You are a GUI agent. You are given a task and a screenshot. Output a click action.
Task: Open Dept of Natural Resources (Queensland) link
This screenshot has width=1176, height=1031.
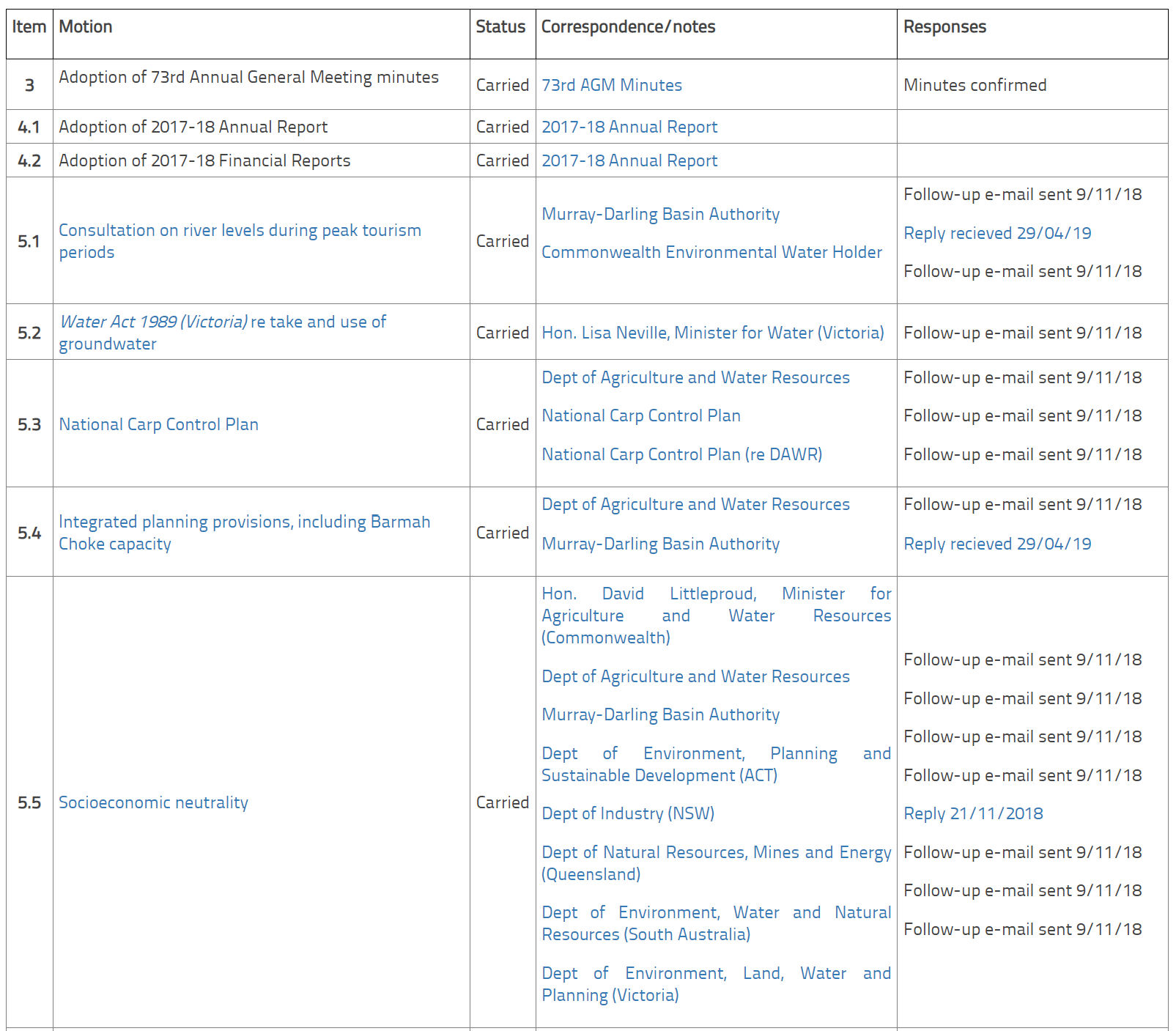coord(716,863)
